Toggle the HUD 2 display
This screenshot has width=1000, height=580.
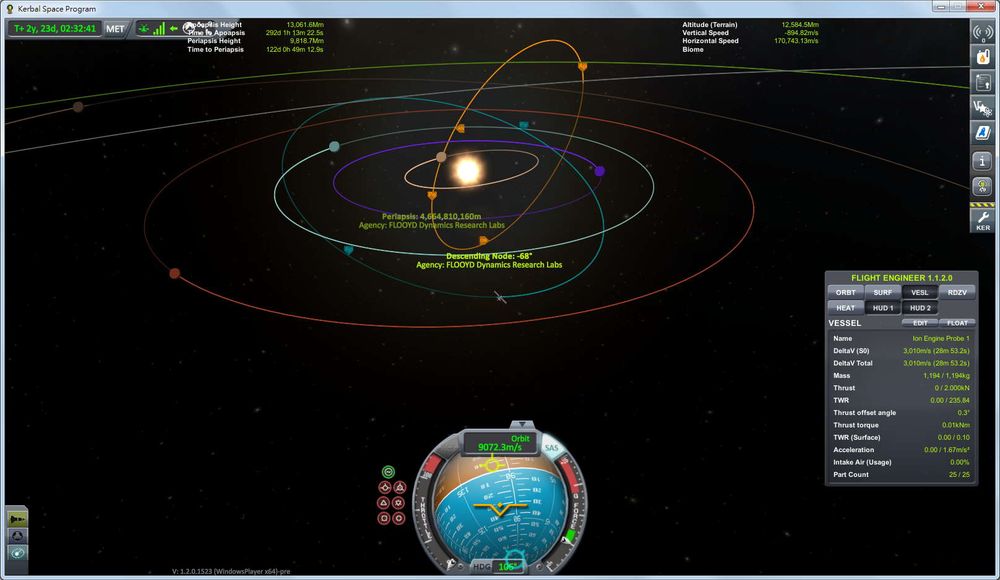tap(920, 308)
